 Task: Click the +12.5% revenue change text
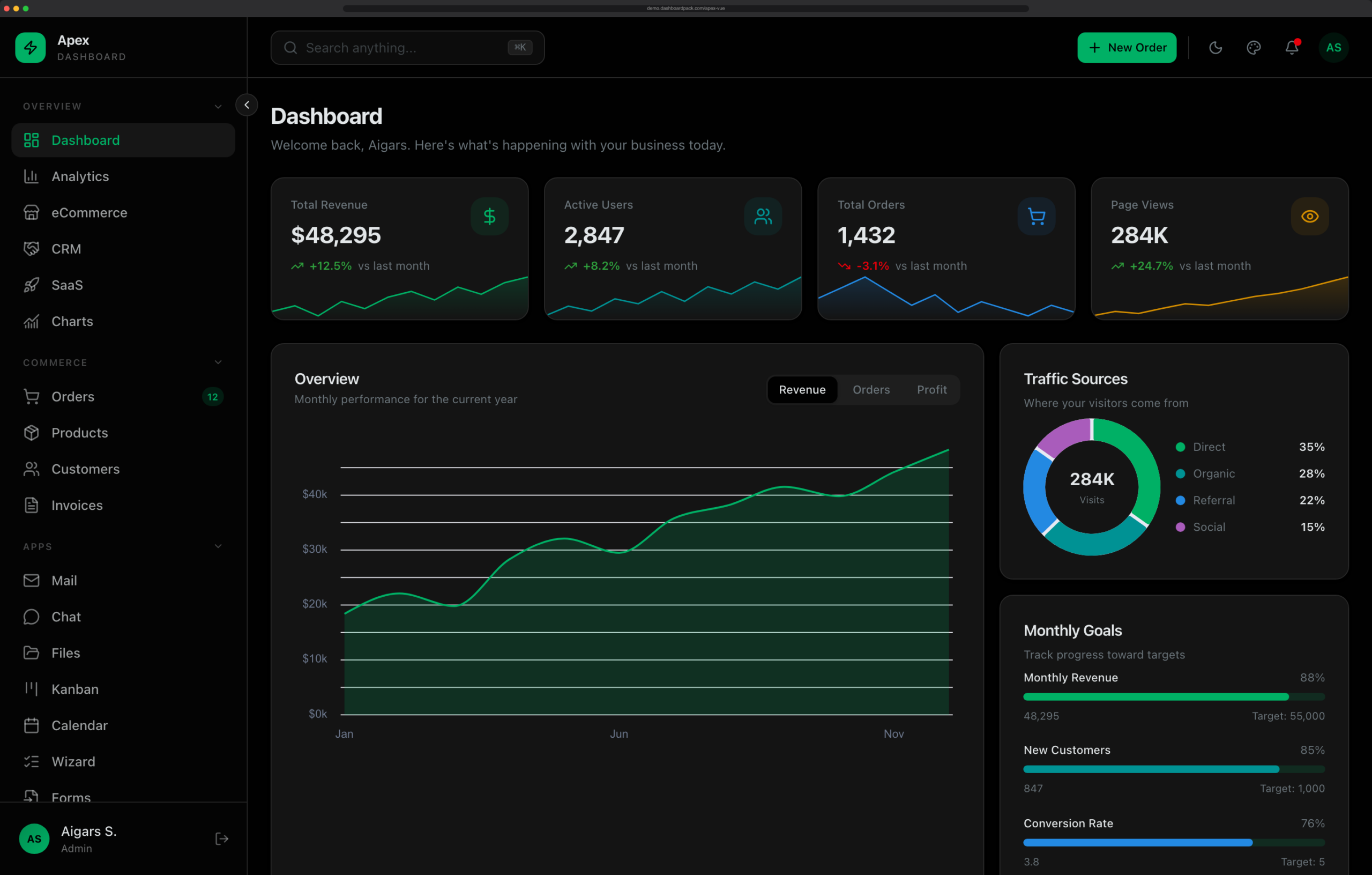pos(331,266)
